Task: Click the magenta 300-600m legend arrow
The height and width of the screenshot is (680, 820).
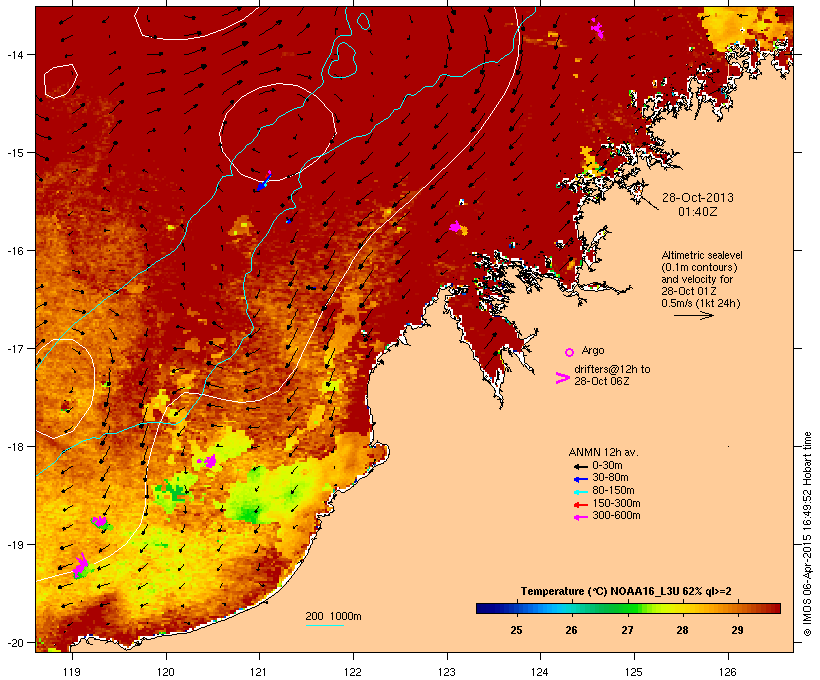Action: coord(580,517)
